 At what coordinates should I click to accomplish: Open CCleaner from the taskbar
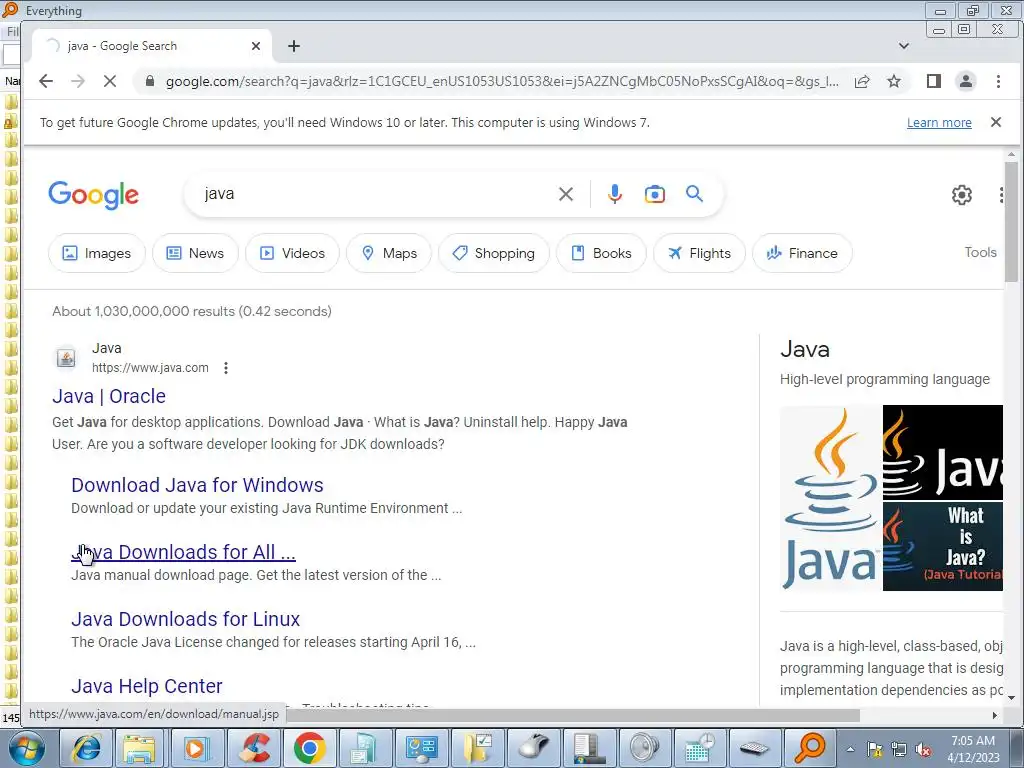click(x=254, y=748)
